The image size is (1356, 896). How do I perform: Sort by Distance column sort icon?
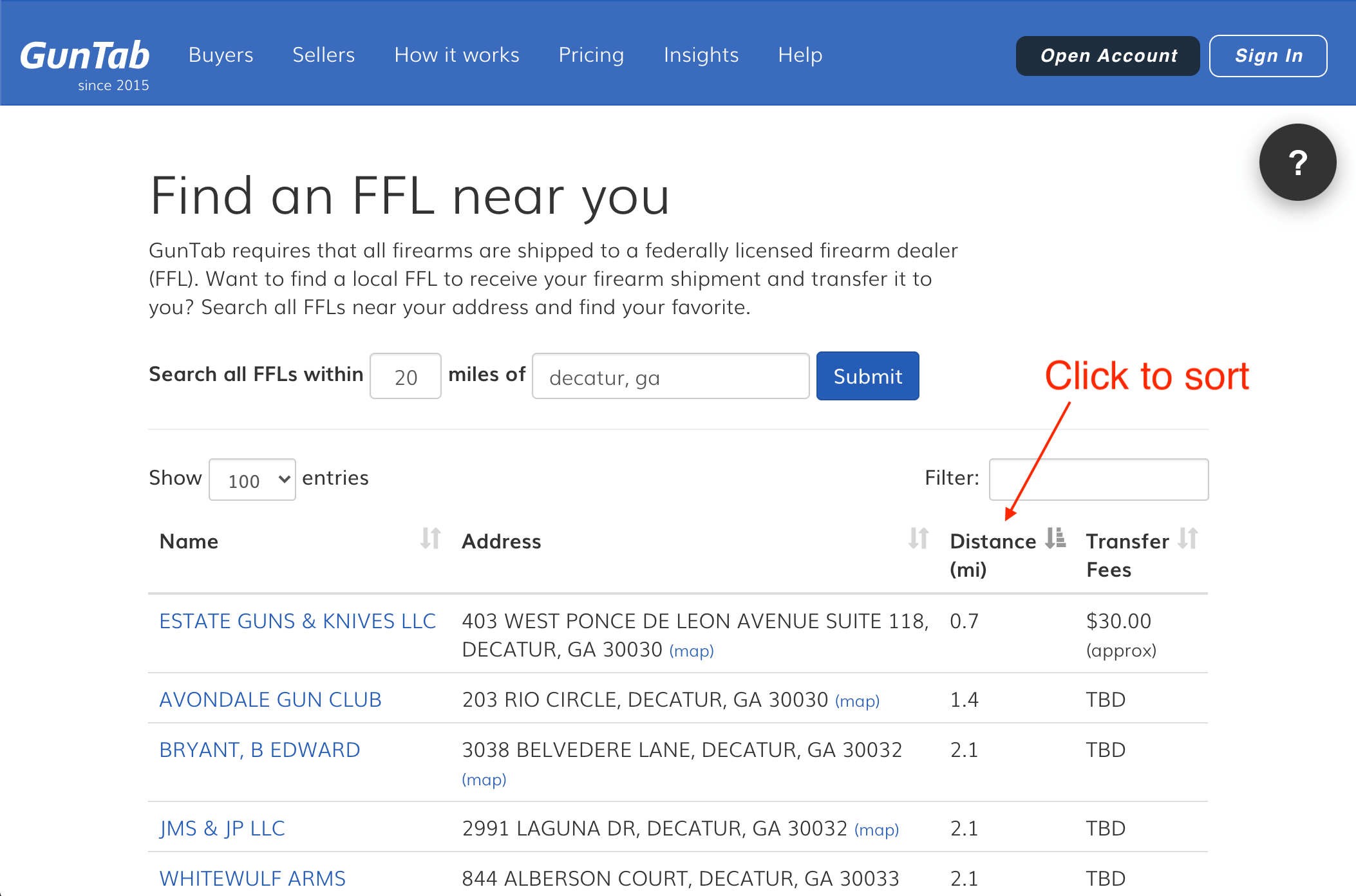coord(1055,538)
